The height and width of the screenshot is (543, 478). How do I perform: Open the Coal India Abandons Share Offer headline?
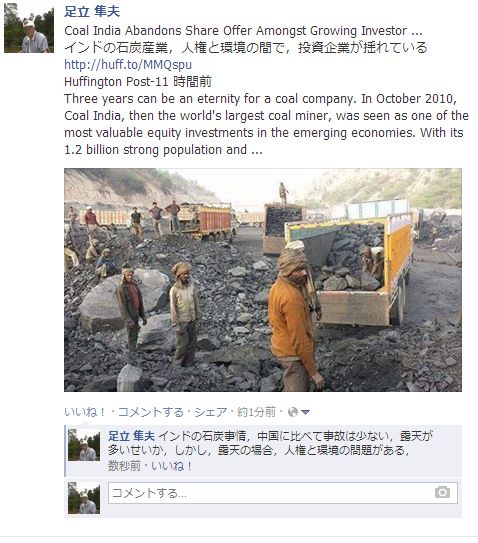243,31
